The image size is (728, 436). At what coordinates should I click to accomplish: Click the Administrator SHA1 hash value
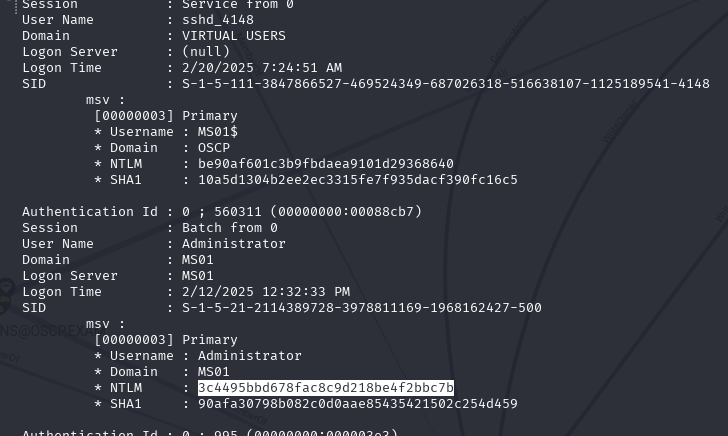tap(358, 403)
